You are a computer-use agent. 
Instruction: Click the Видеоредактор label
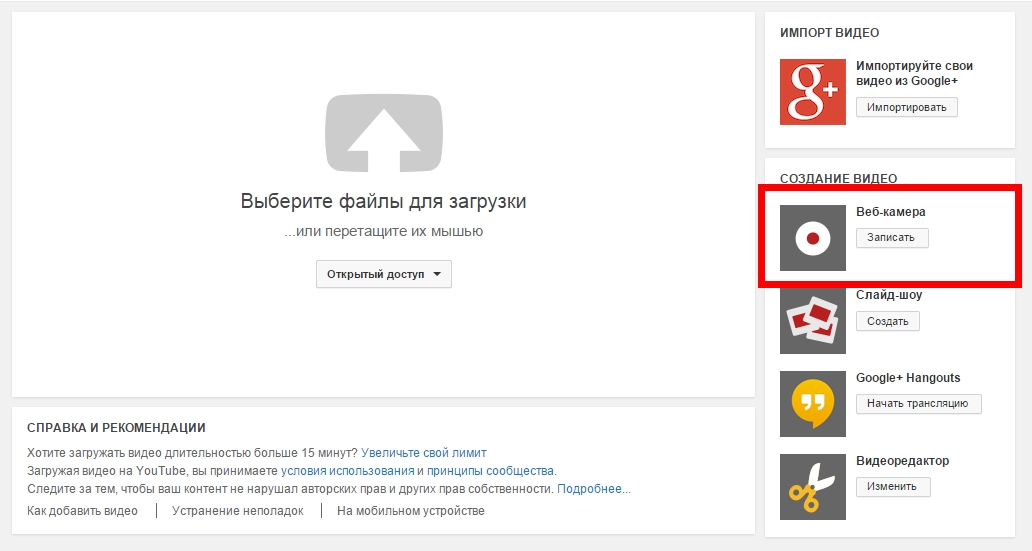tap(902, 461)
